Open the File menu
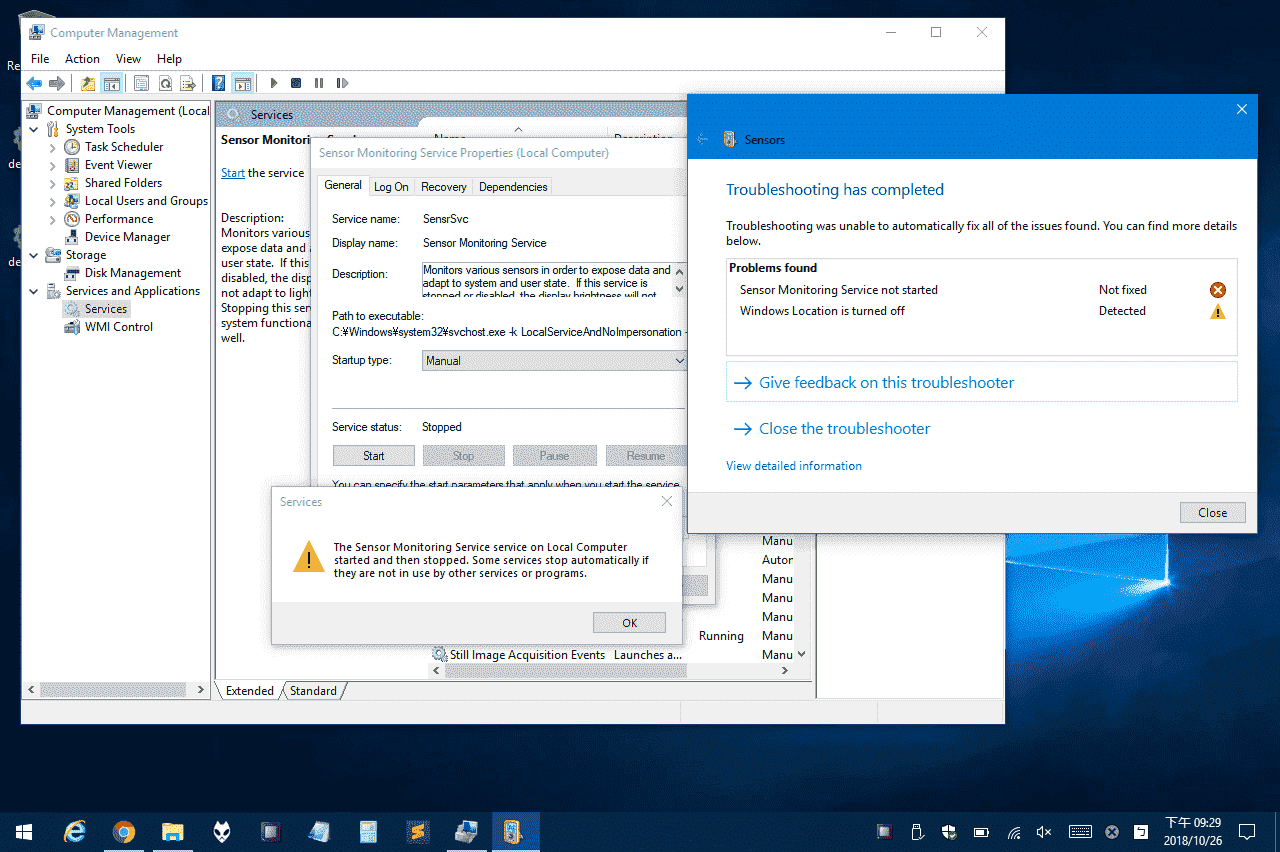This screenshot has width=1280, height=852. pos(40,59)
